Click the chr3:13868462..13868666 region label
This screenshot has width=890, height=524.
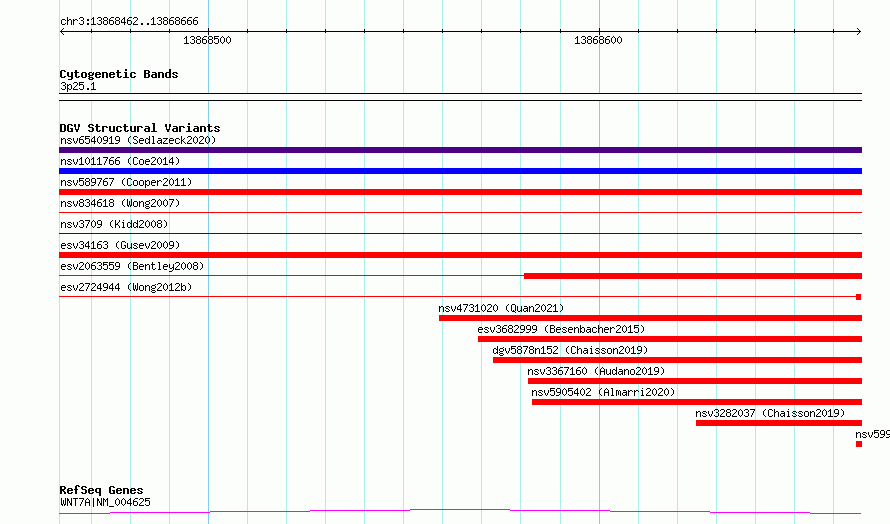click(x=129, y=21)
